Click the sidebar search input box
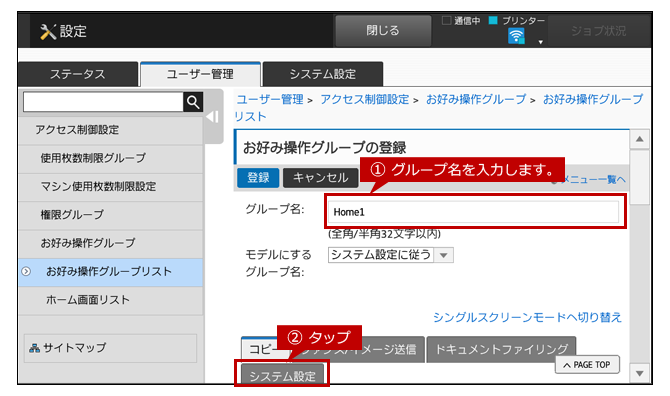The height and width of the screenshot is (396, 670). [103, 102]
